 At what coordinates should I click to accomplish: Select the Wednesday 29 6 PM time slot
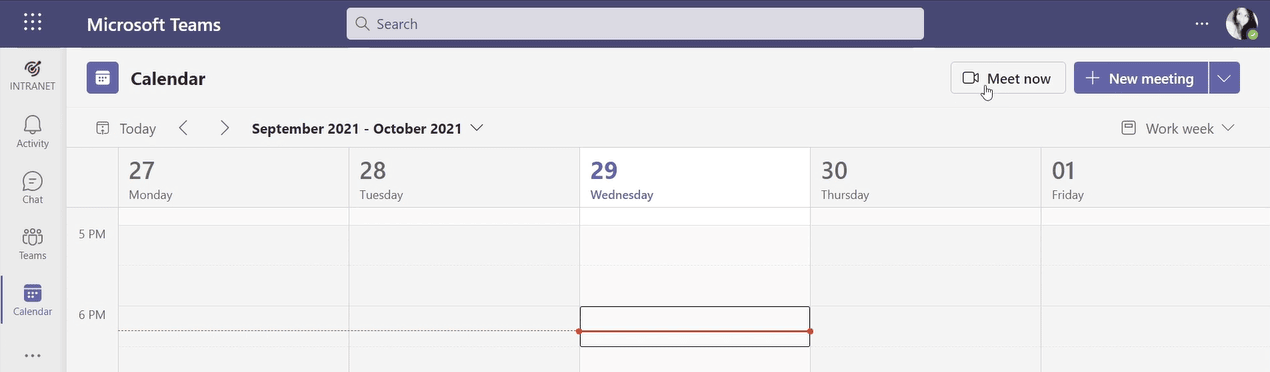pos(695,326)
